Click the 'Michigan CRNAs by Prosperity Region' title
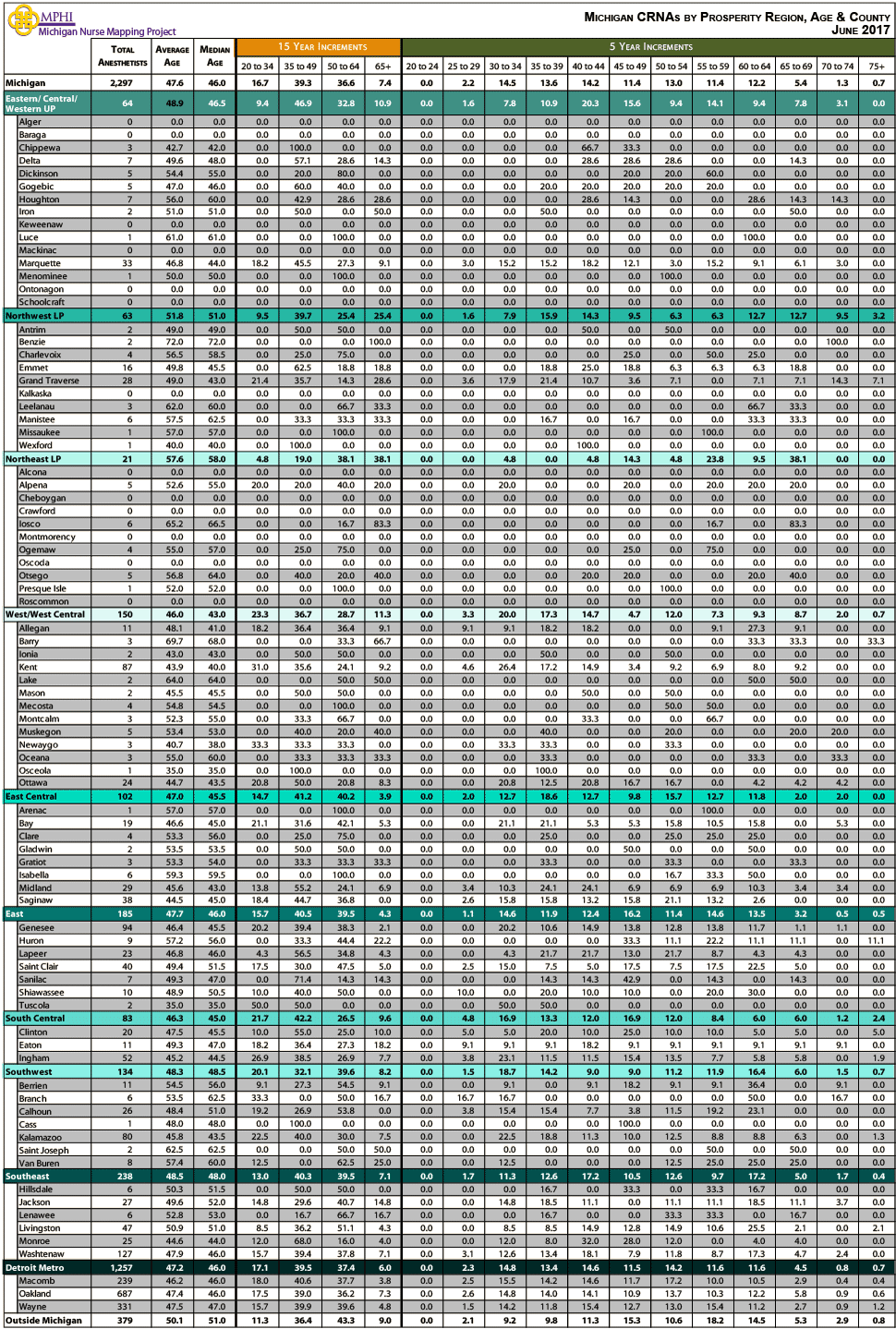Screen dimensions: 896x1329 pyautogui.click(x=737, y=17)
